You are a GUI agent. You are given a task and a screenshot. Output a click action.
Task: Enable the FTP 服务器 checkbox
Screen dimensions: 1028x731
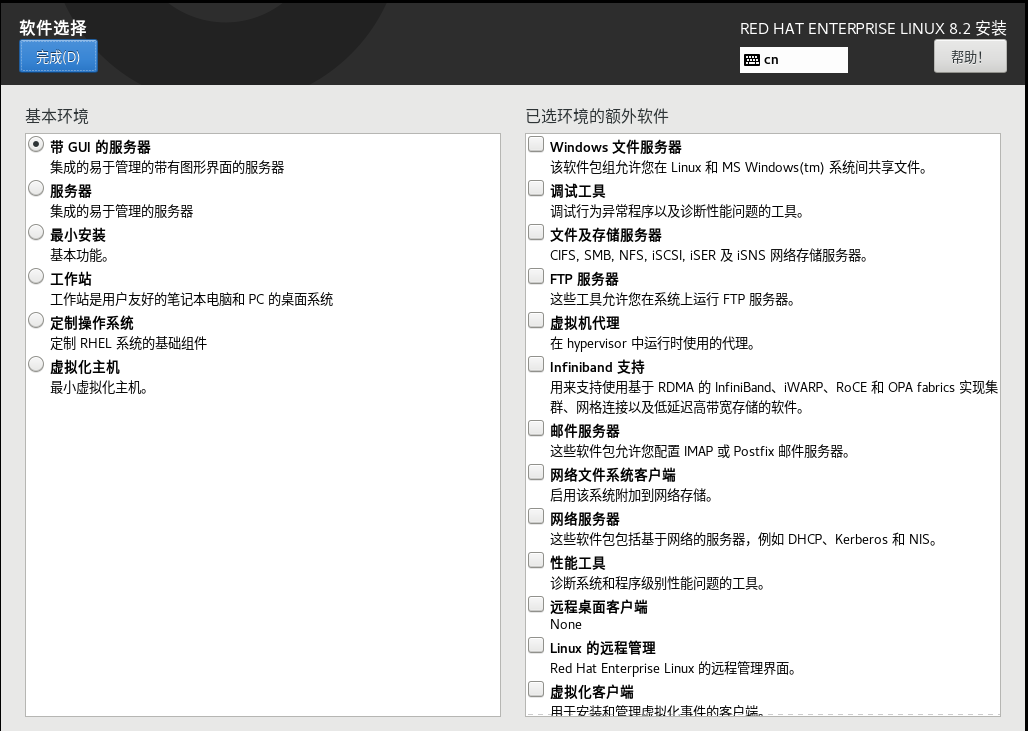tap(536, 276)
